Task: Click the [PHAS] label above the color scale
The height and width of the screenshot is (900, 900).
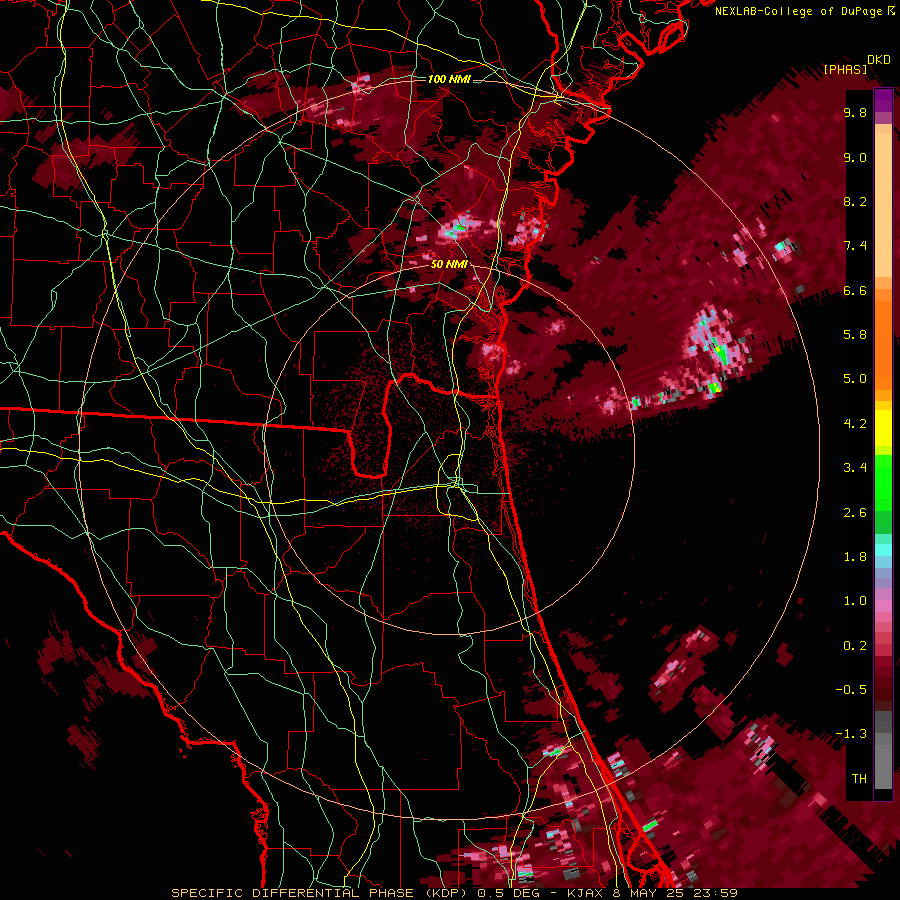Action: [845, 69]
